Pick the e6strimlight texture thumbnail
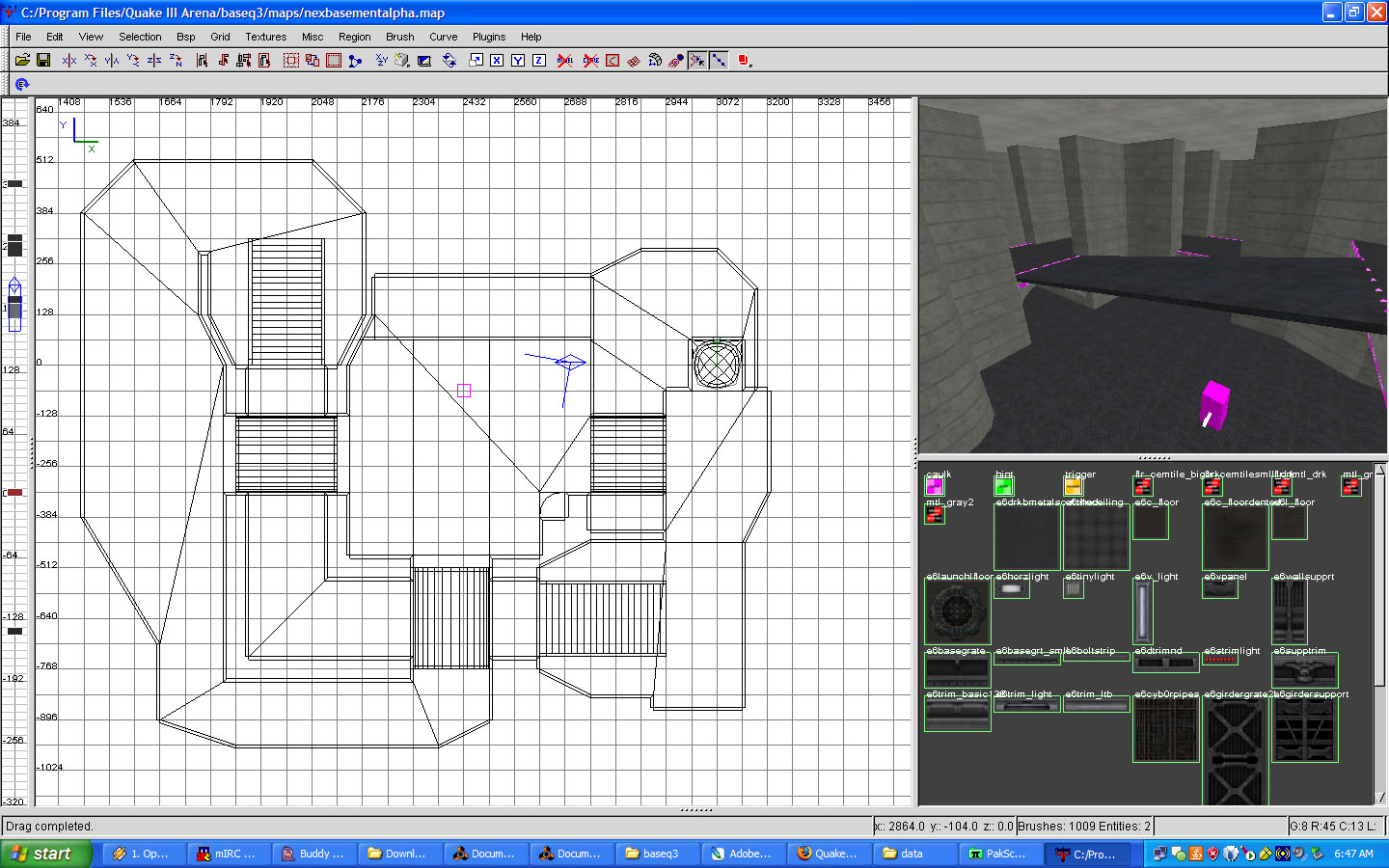The height and width of the screenshot is (868, 1389). tap(1220, 660)
